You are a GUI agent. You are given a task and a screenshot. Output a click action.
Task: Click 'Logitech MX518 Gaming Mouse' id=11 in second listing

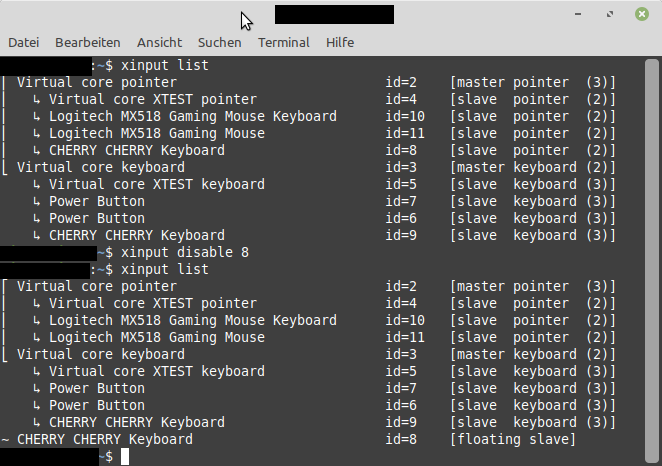coord(156,337)
